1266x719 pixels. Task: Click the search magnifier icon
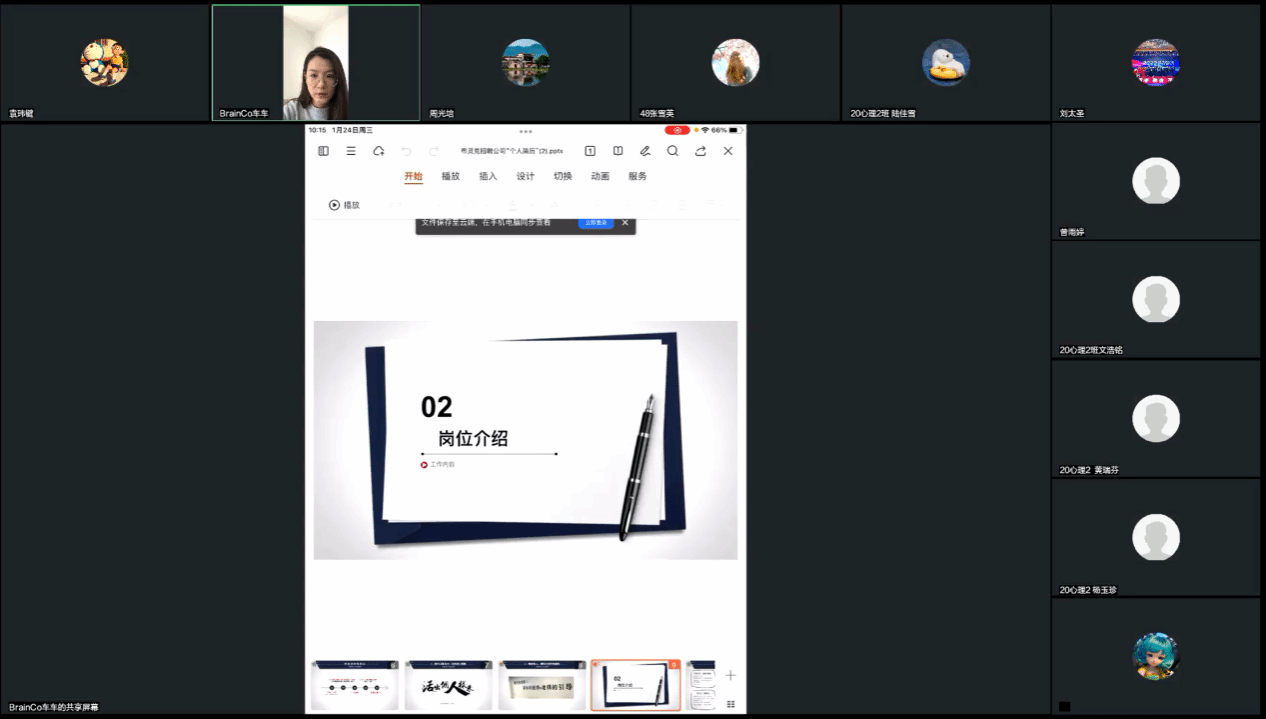(673, 151)
